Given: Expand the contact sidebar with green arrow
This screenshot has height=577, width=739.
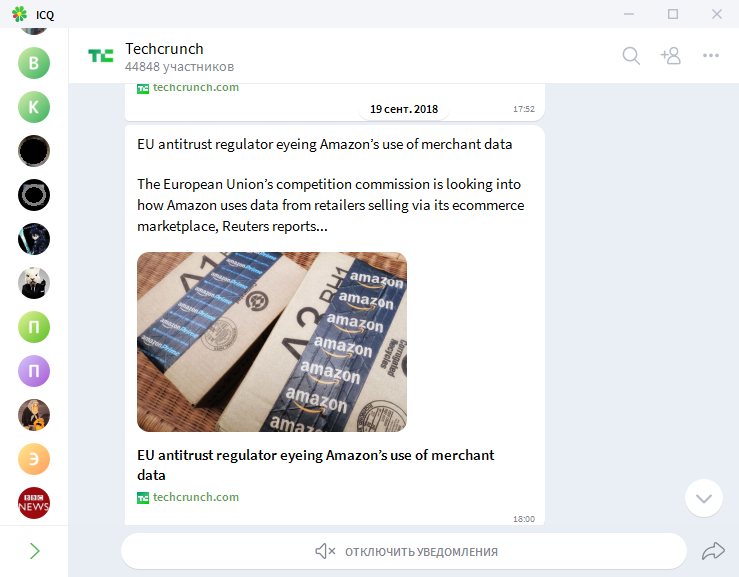Looking at the screenshot, I should [34, 551].
